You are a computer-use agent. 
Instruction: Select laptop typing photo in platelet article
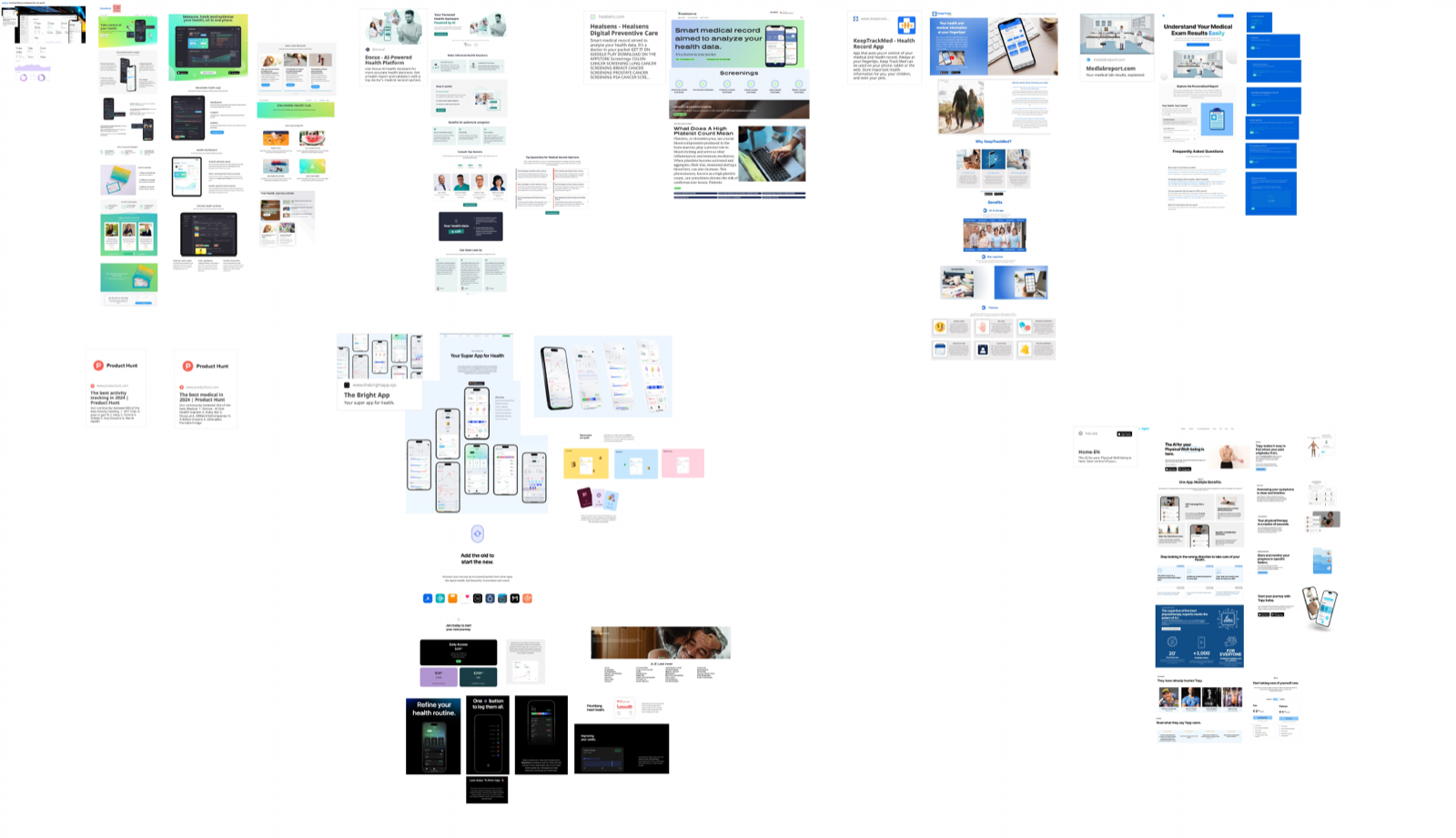tap(772, 153)
